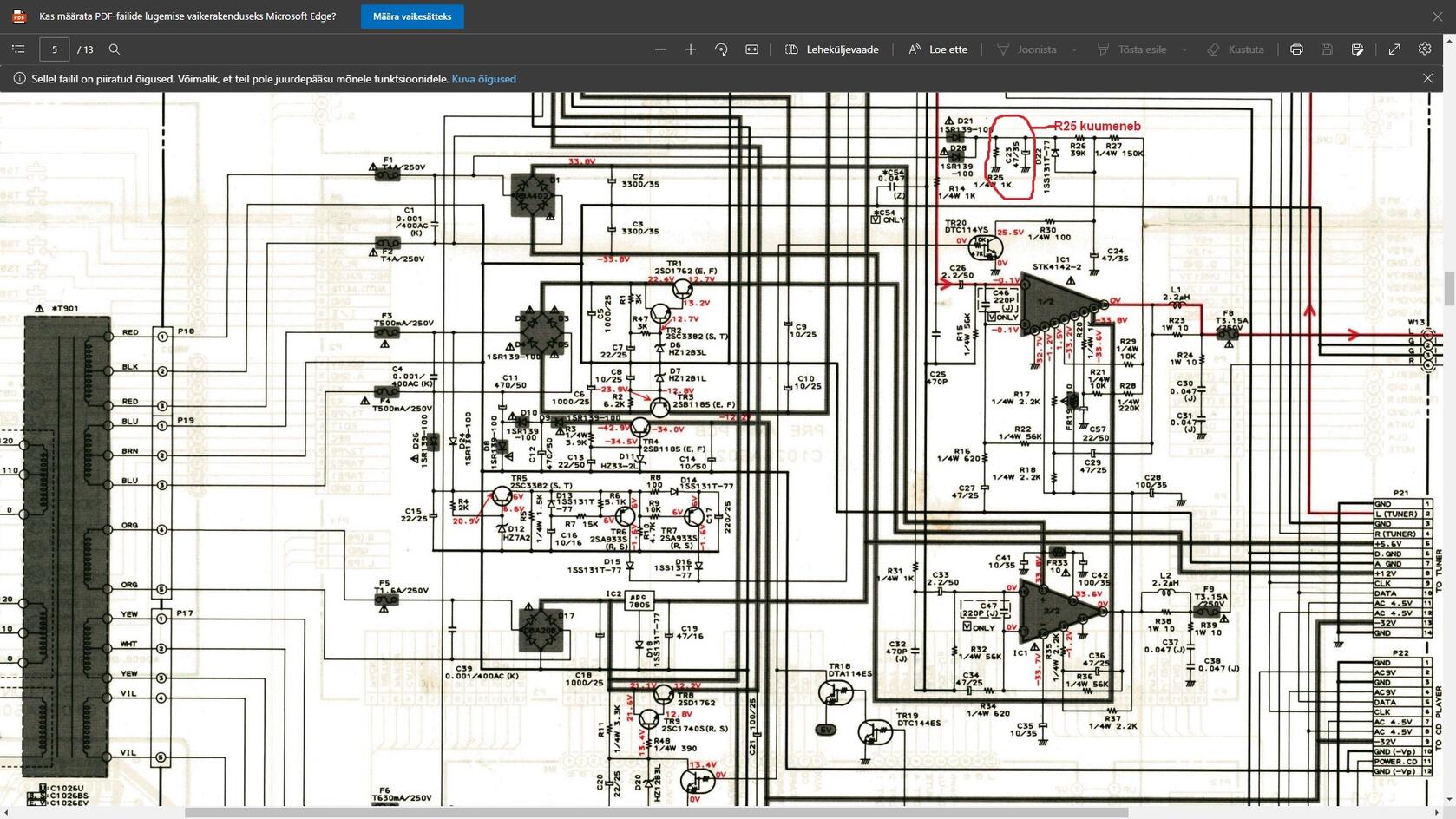The width and height of the screenshot is (1456, 819).
Task: Enter full screen mode
Action: pos(1394,49)
